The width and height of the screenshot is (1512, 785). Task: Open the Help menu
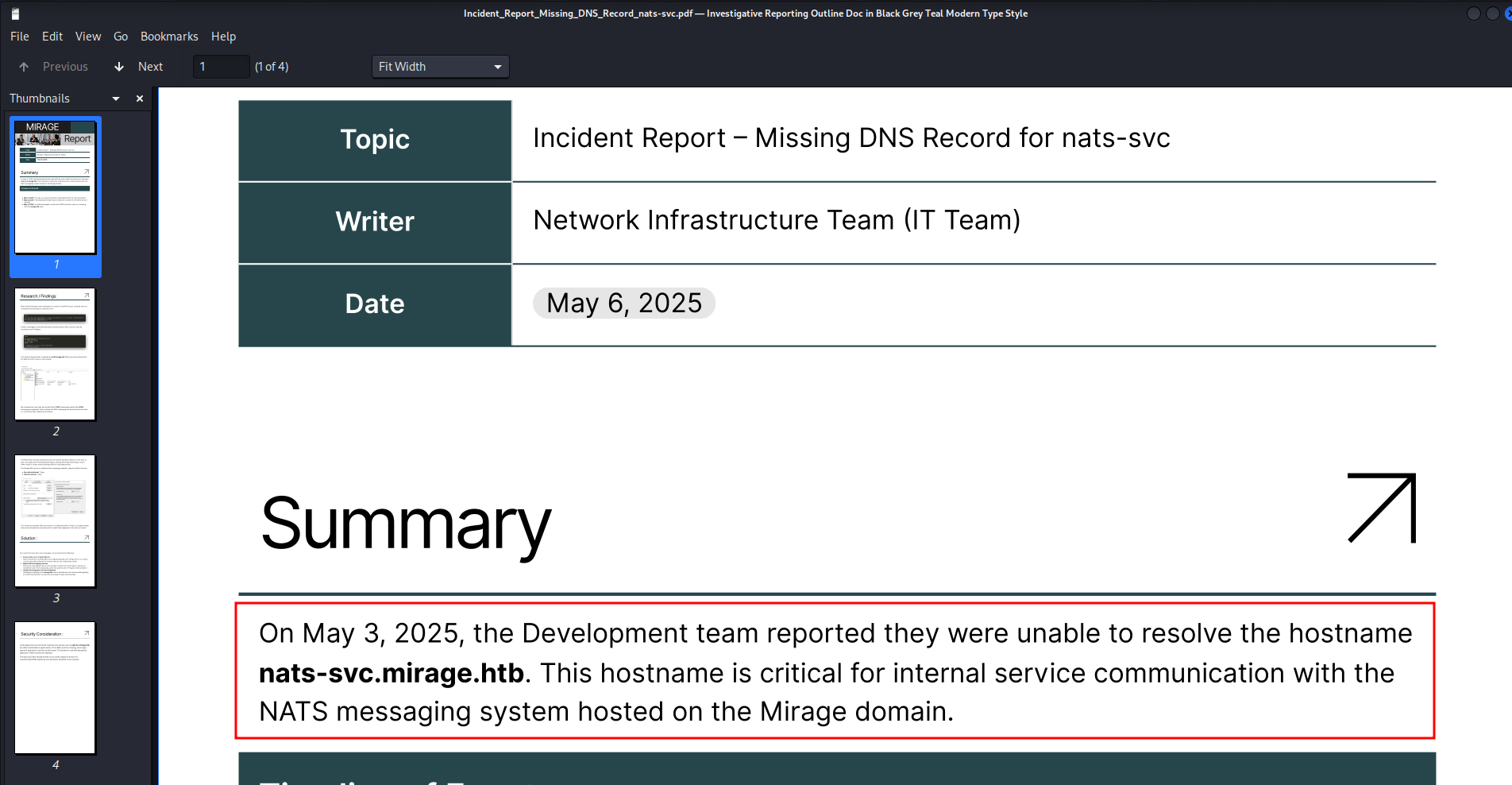pyautogui.click(x=223, y=37)
